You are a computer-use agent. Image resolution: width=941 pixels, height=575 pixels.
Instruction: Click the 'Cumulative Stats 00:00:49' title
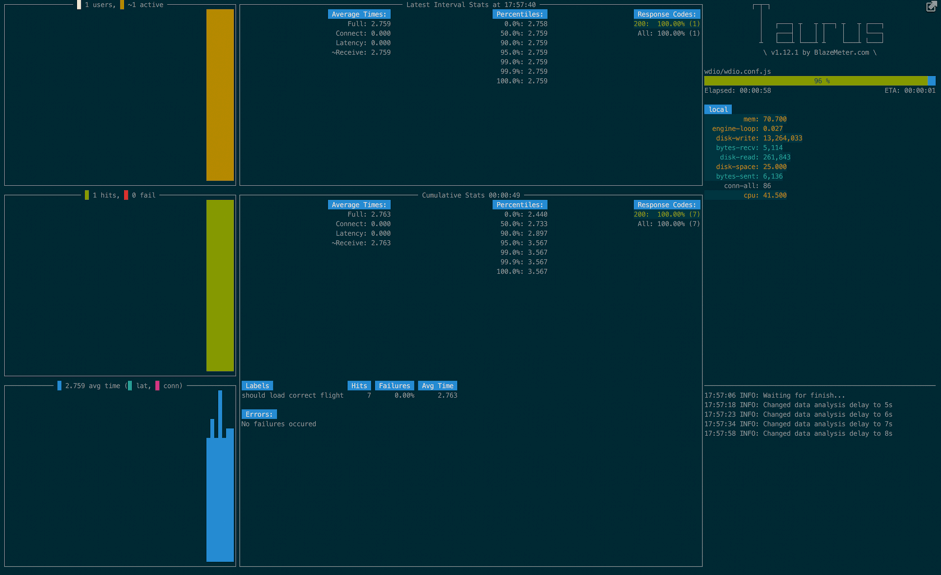[x=470, y=195]
